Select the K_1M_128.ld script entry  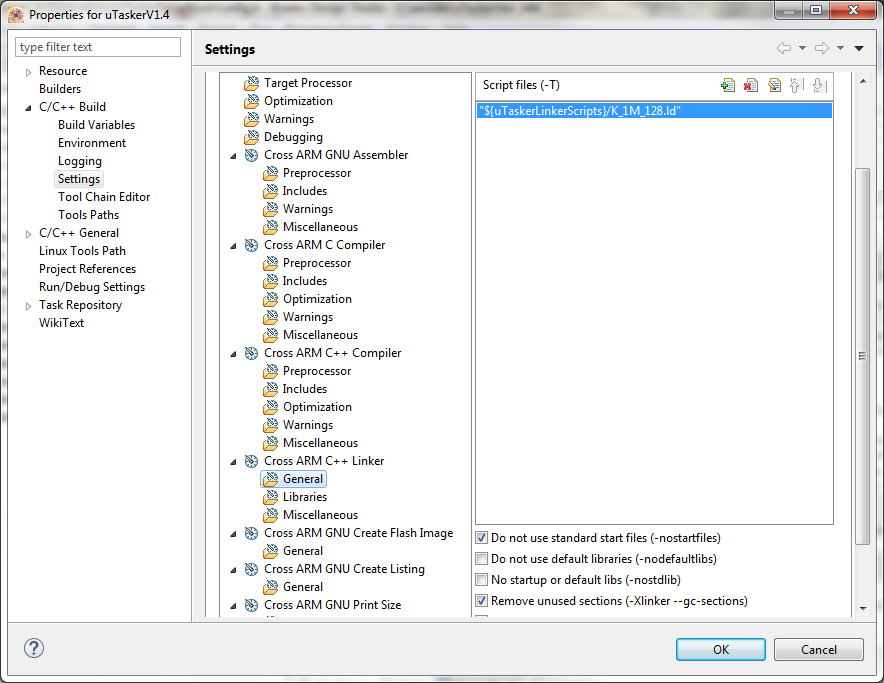pos(654,111)
